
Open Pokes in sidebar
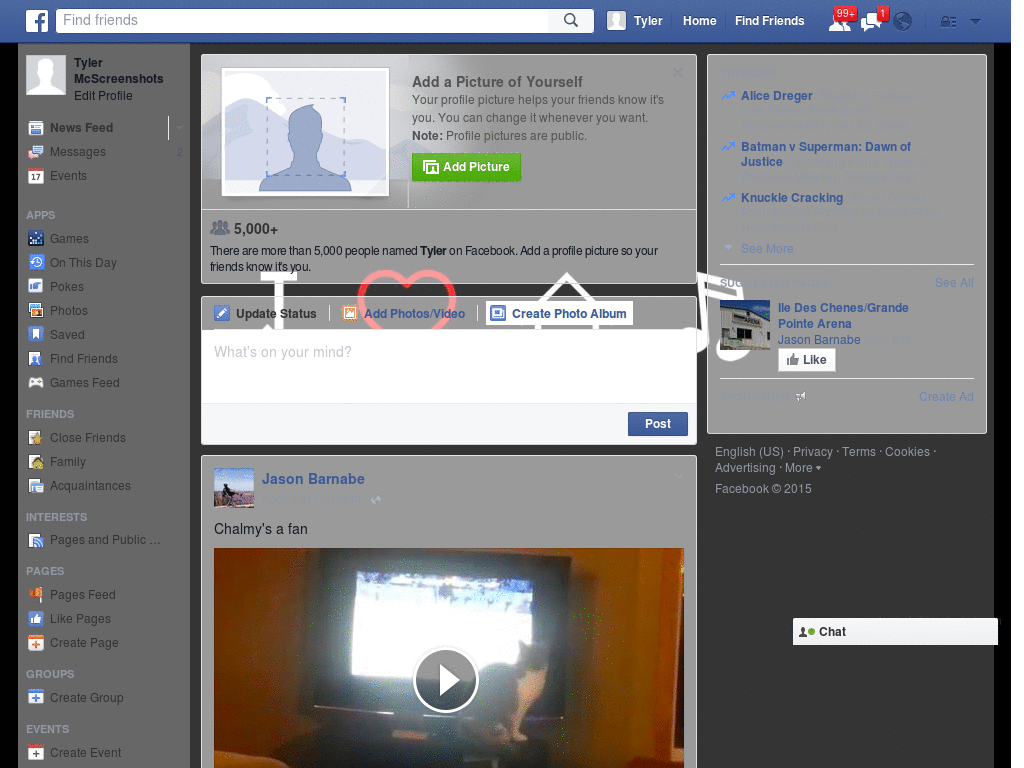(x=67, y=287)
